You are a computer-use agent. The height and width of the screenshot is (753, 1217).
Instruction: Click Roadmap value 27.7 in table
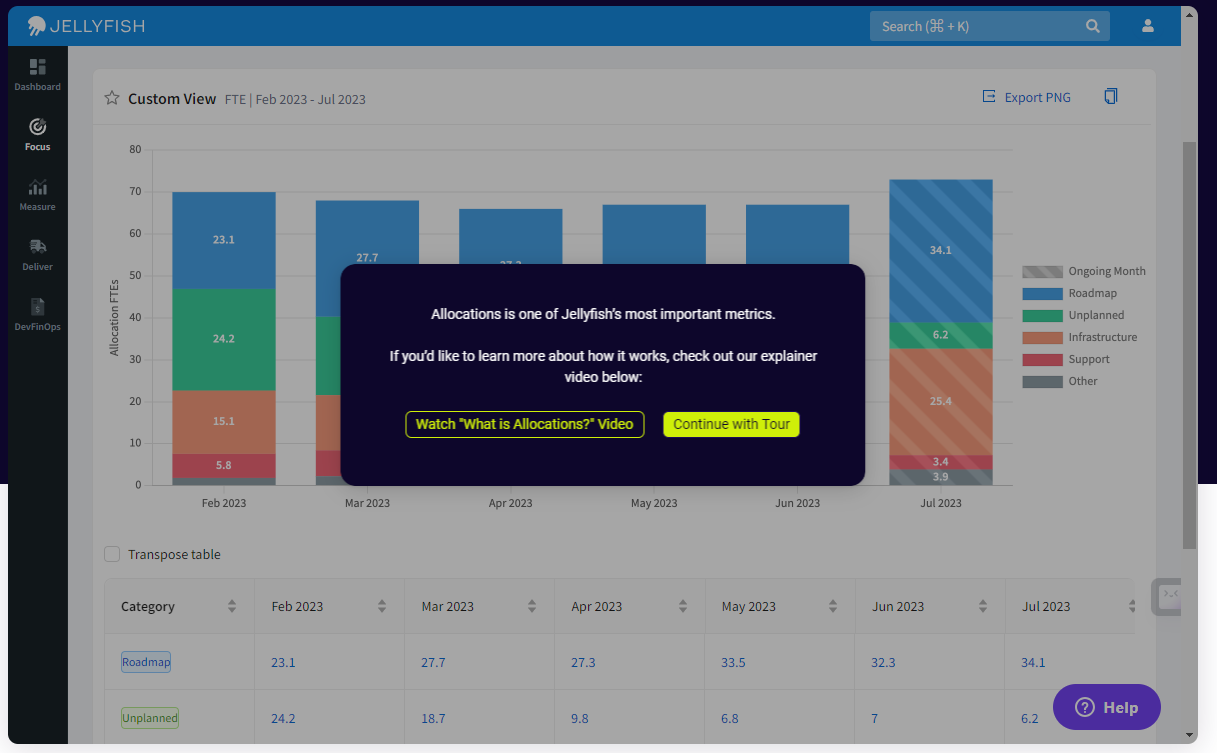(x=433, y=662)
